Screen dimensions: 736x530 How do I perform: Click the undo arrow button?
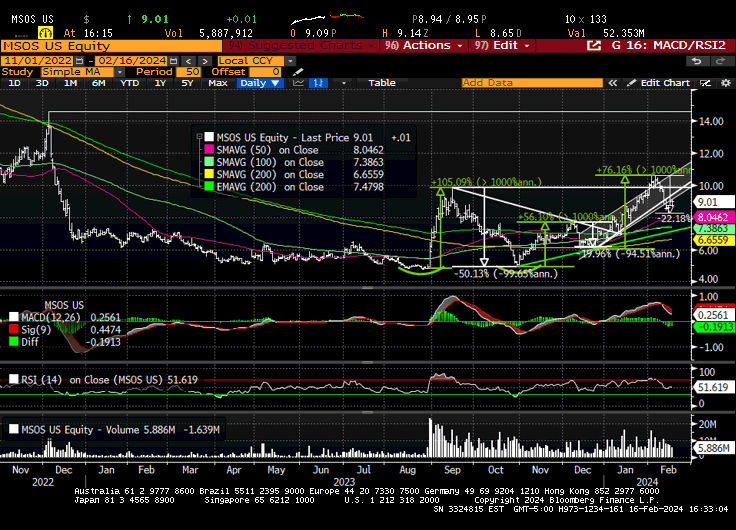[697, 61]
